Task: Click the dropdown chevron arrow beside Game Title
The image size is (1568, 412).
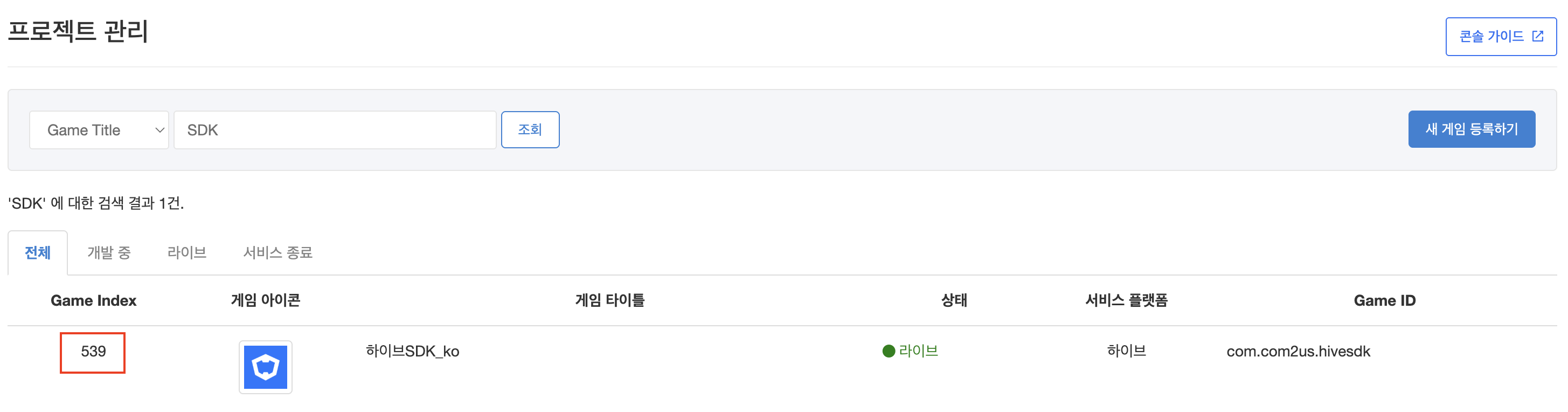Action: pos(159,130)
